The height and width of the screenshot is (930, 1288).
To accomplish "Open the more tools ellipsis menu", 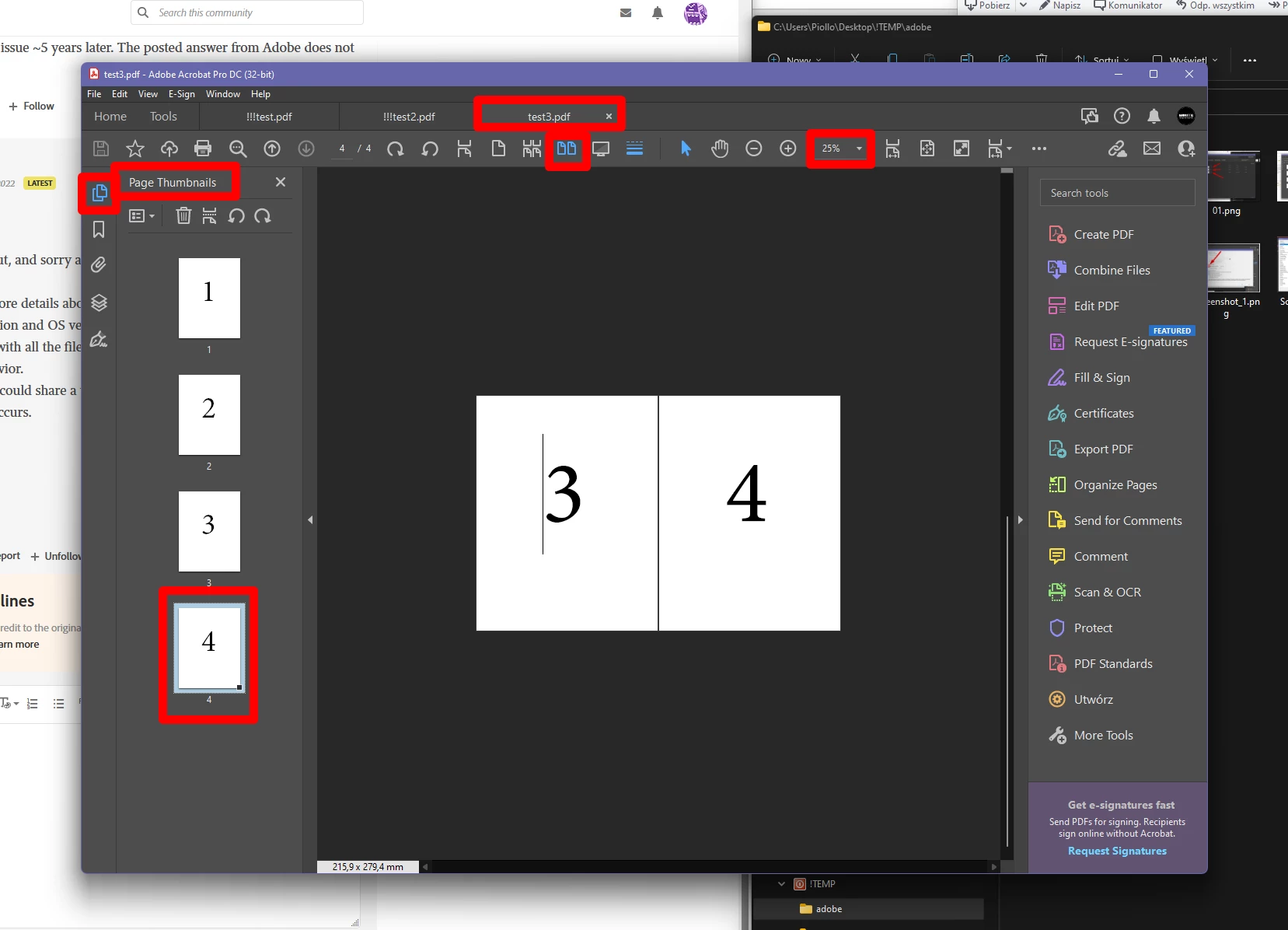I will pos(1039,149).
